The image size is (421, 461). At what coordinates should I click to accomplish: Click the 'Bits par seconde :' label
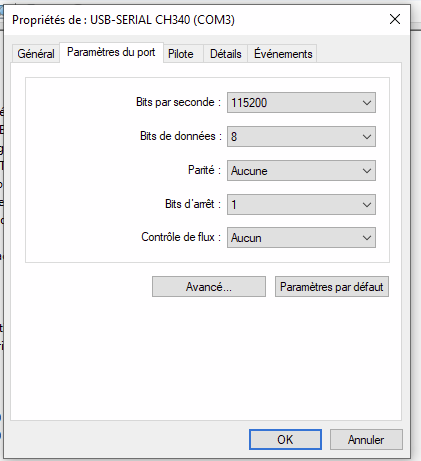(x=178, y=102)
